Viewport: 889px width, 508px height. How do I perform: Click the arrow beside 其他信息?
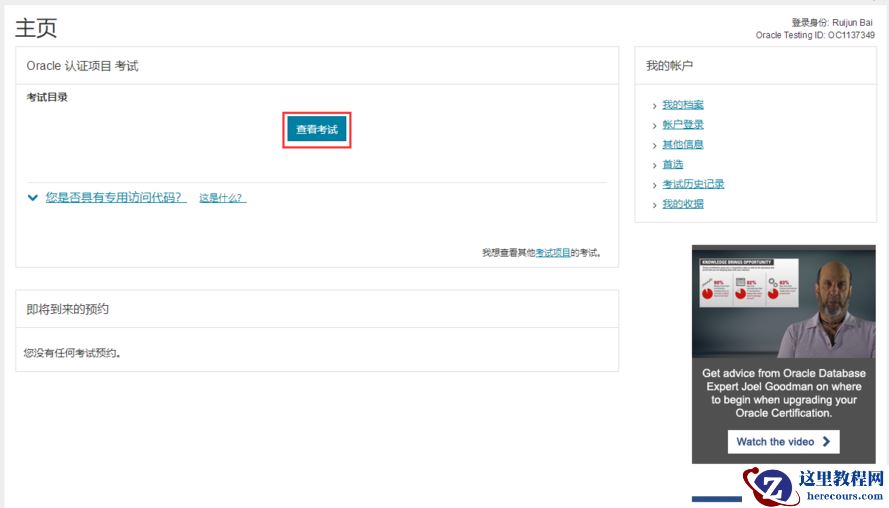click(654, 146)
